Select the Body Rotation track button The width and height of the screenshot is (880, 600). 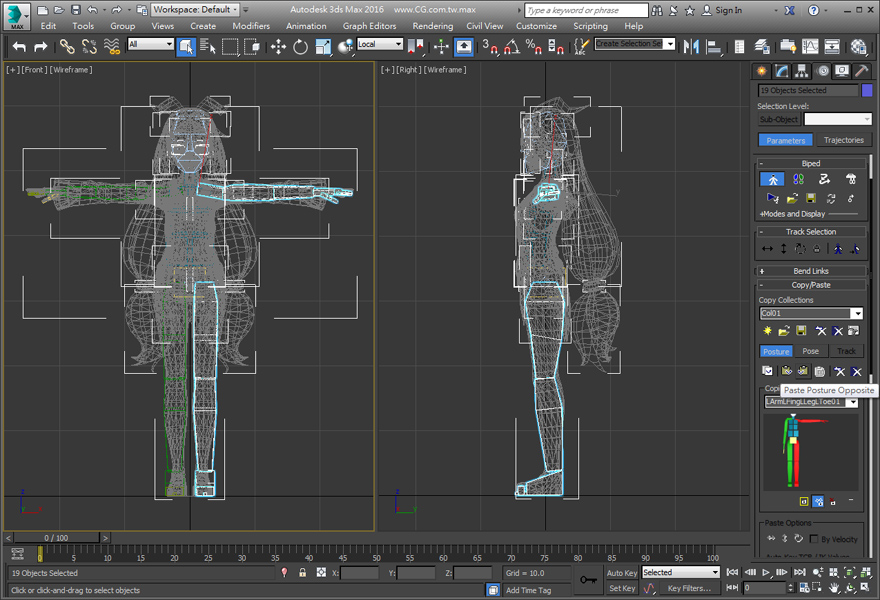(800, 249)
